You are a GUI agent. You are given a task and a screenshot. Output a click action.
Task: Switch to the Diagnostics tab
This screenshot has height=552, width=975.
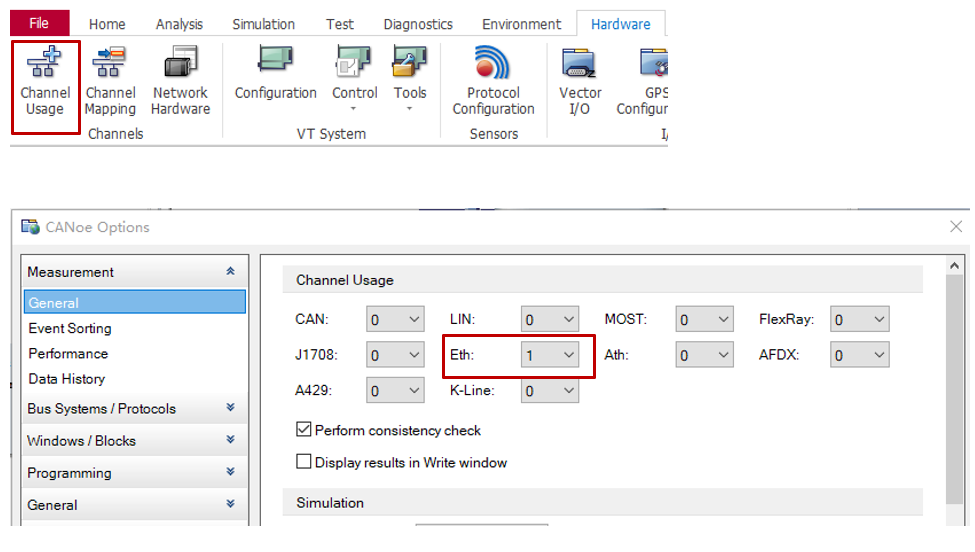pos(418,24)
